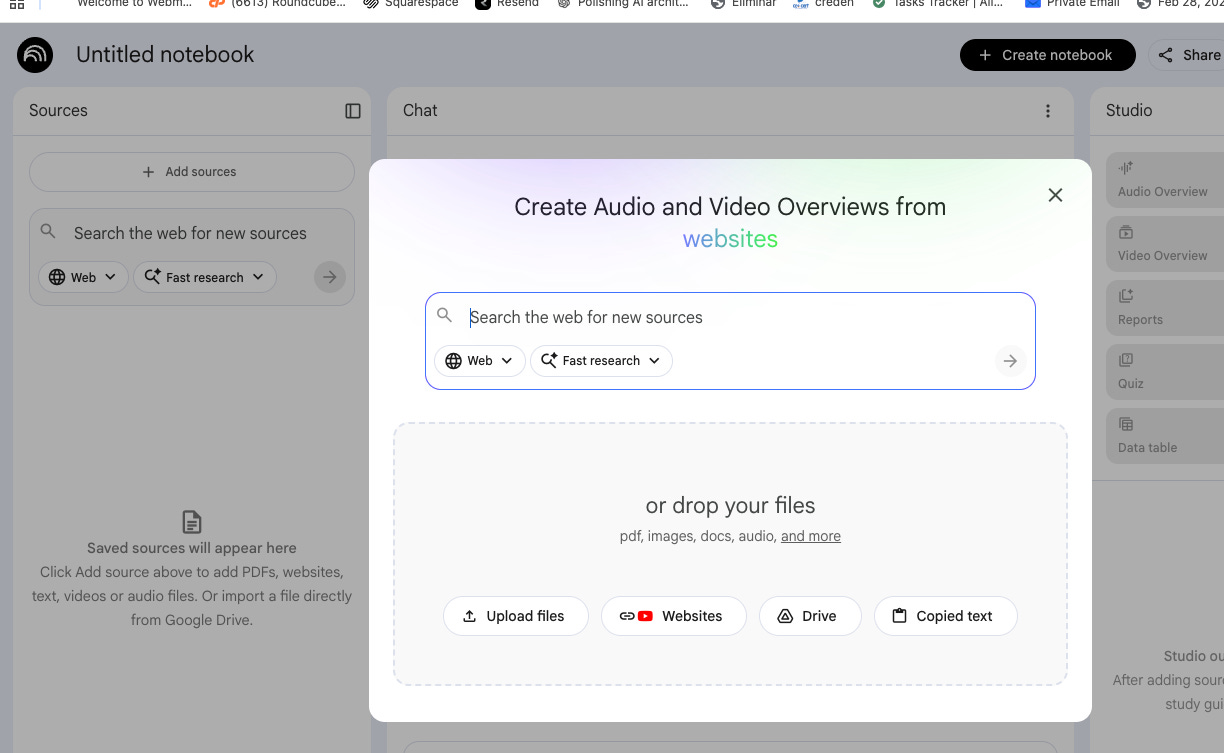Click the NotebookLM logo icon
Image resolution: width=1224 pixels, height=753 pixels.
(35, 55)
